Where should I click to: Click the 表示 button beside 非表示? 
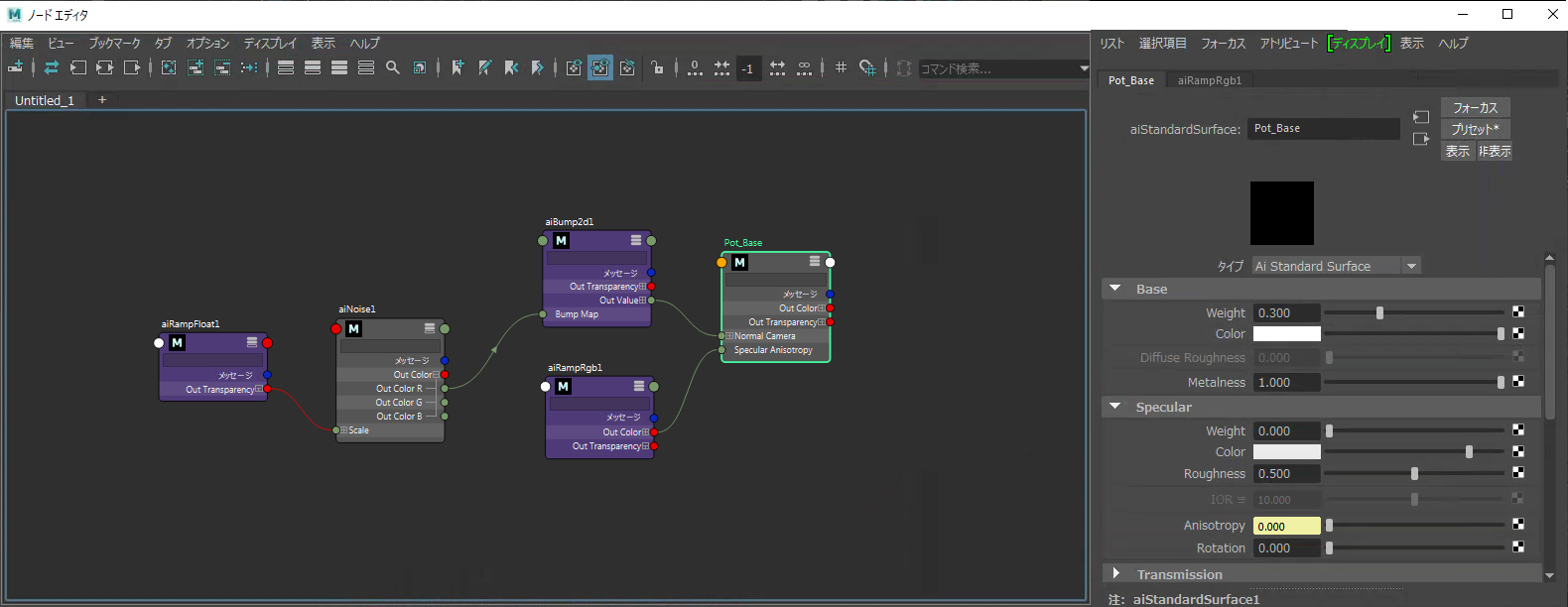tap(1457, 151)
